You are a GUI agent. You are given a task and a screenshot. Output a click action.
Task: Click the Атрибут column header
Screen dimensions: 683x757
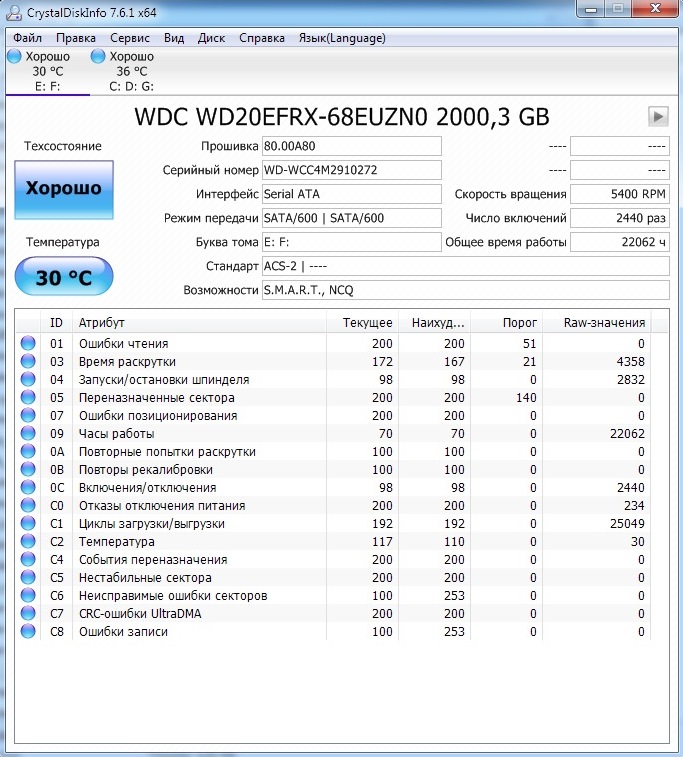click(199, 322)
